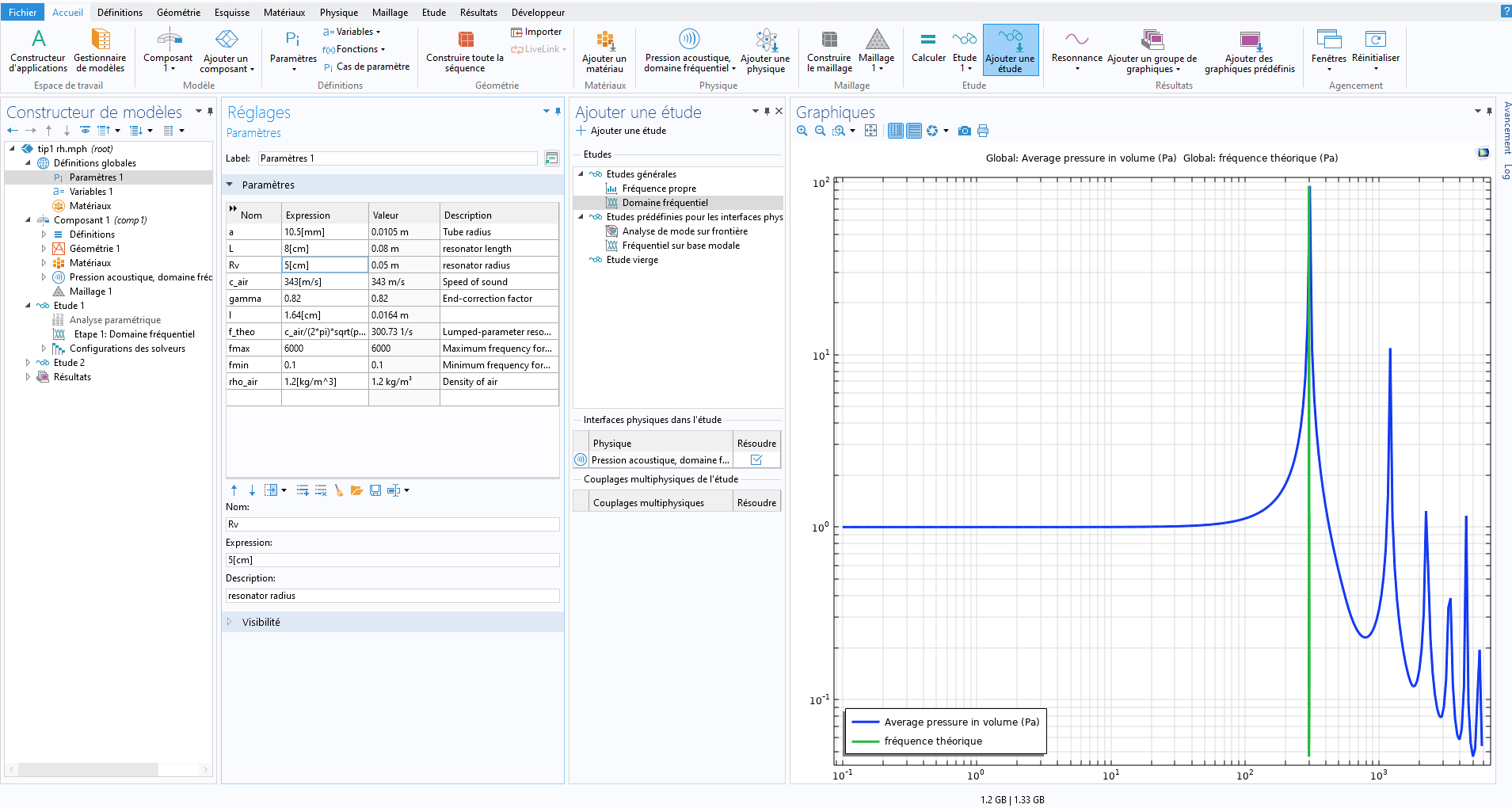
Task: Open the Fichier menu
Action: click(22, 13)
